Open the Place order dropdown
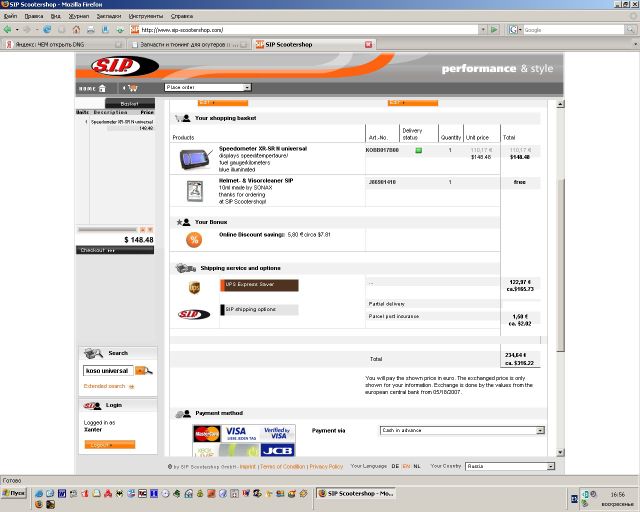 [208, 87]
